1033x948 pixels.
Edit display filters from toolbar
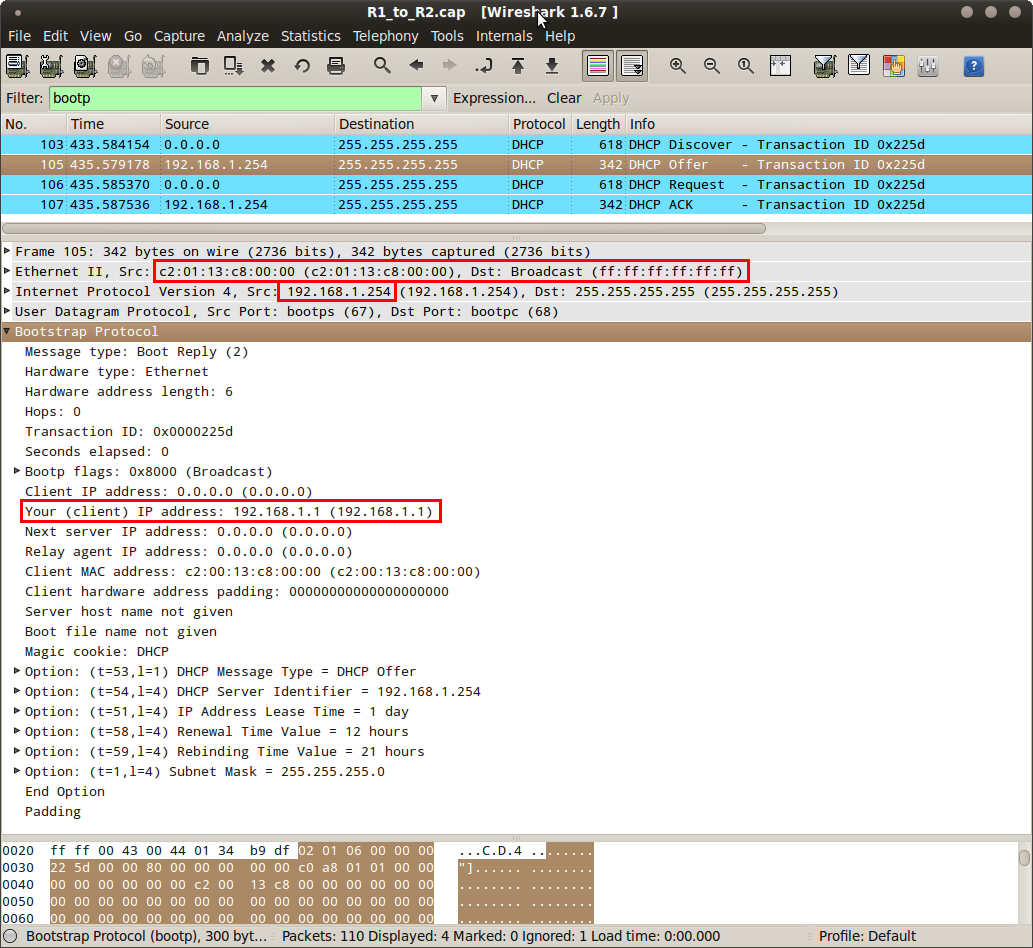859,66
